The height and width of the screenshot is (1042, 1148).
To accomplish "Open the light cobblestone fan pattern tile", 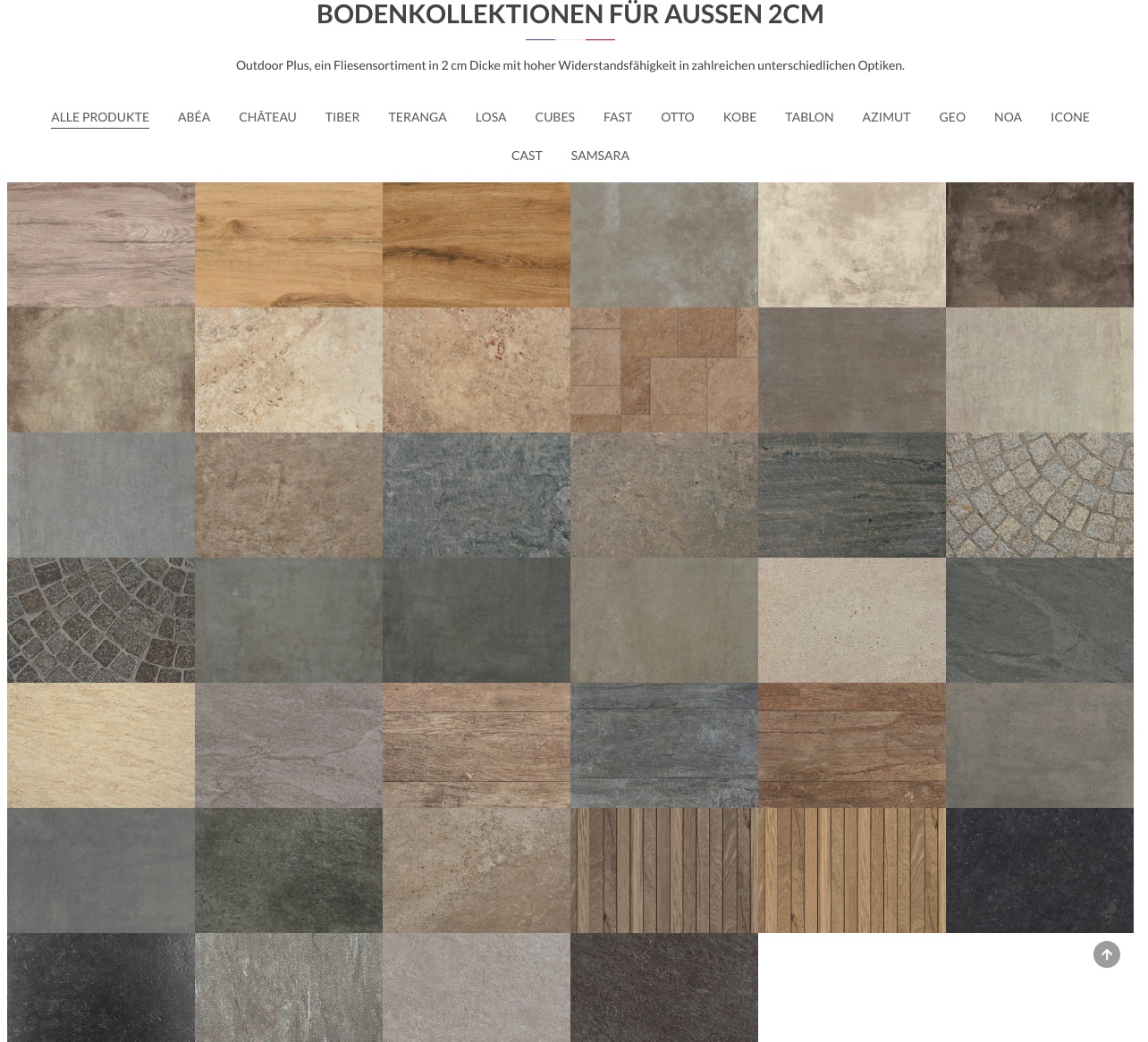I will tap(1039, 495).
